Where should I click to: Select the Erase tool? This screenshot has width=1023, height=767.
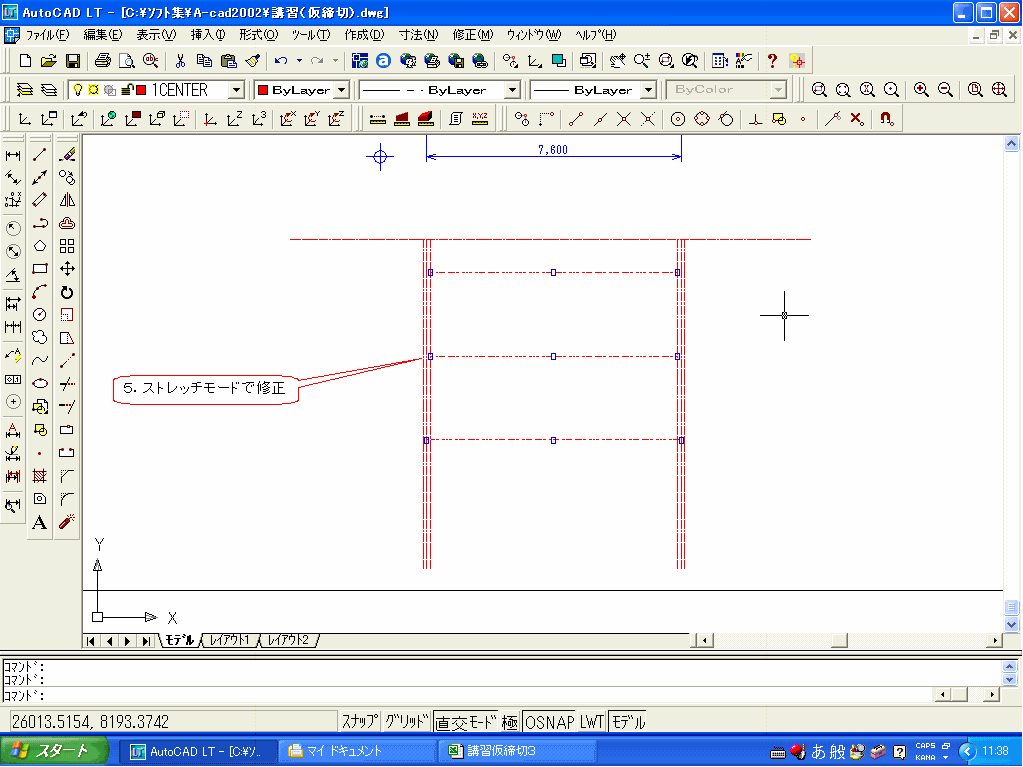(x=67, y=155)
